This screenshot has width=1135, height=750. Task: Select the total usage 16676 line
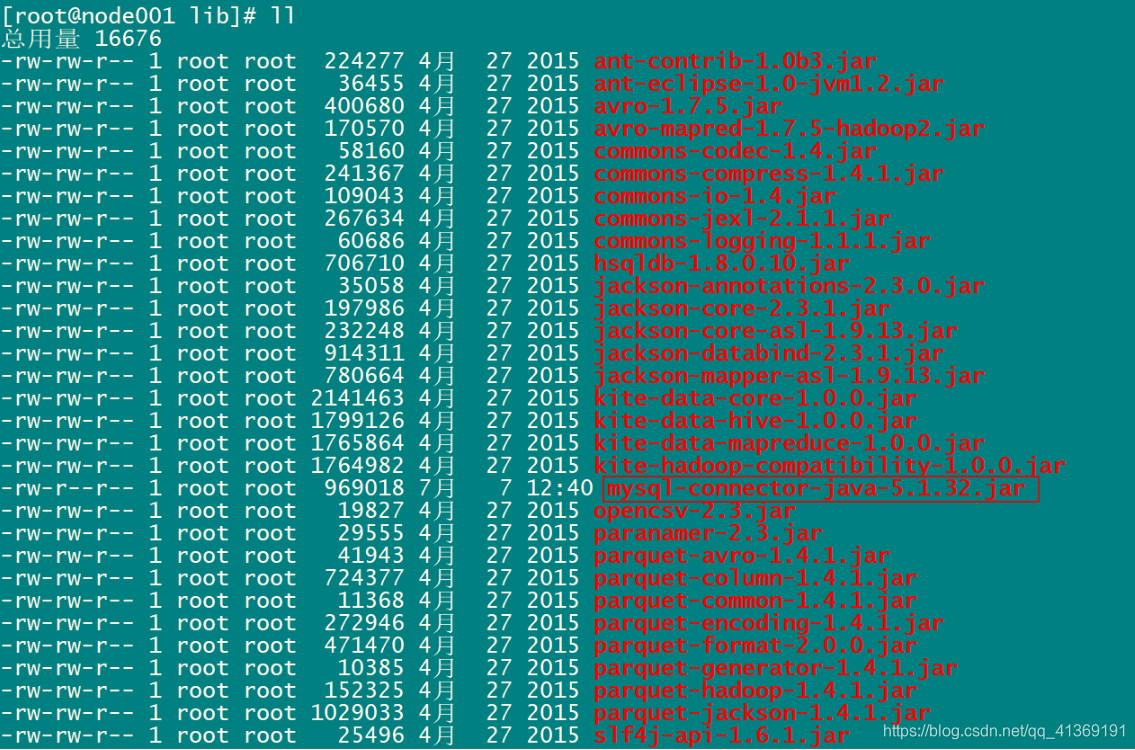tap(82, 38)
